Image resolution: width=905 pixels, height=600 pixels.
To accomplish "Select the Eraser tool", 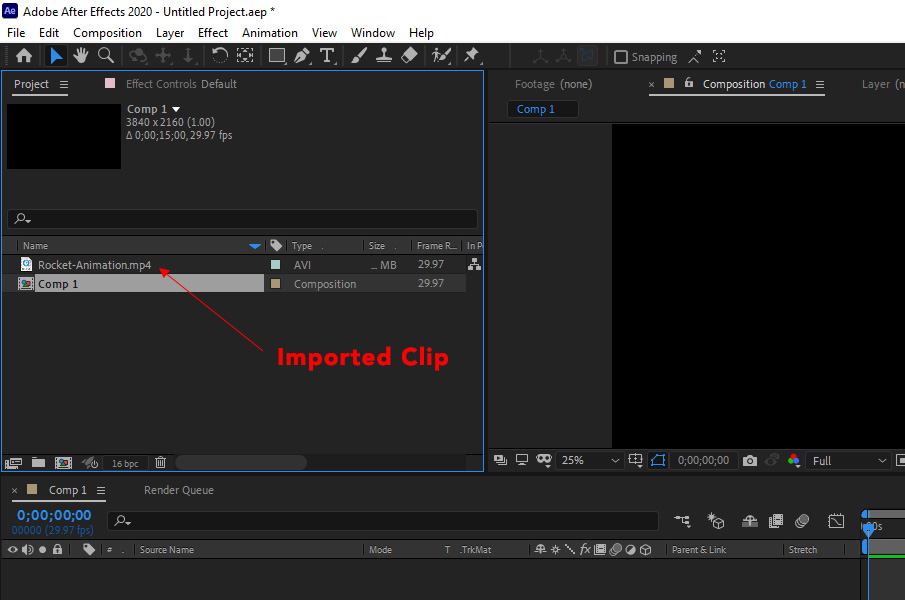I will point(408,56).
